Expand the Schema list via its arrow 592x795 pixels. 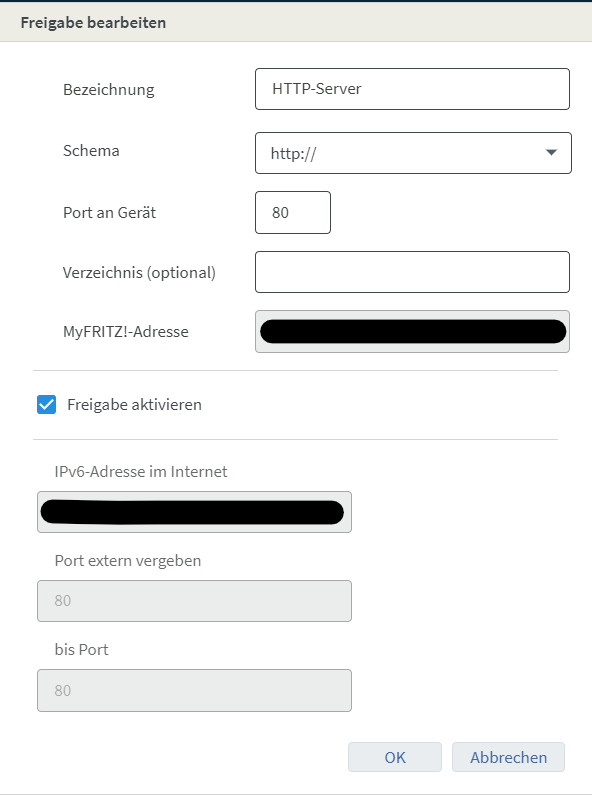[551, 153]
